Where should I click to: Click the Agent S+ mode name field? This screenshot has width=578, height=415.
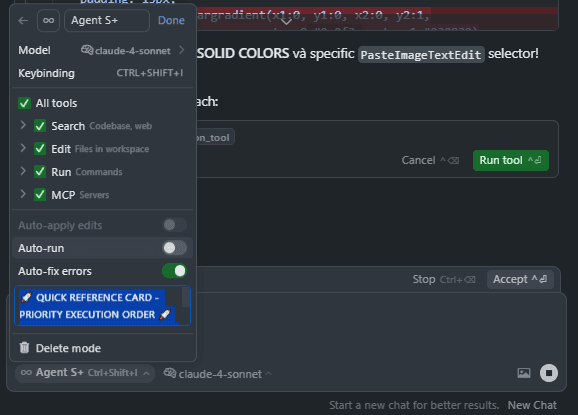pyautogui.click(x=107, y=21)
